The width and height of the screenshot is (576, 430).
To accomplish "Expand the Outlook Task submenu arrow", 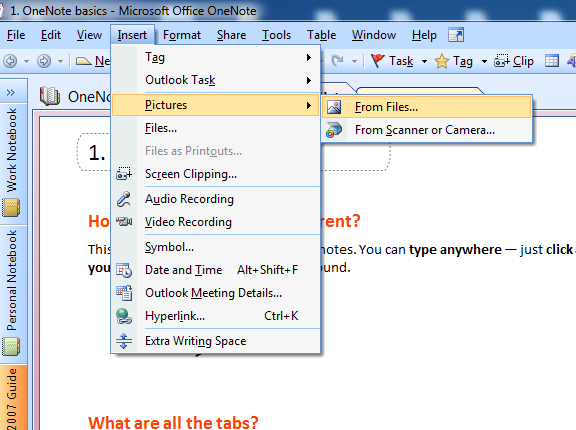I will (x=309, y=80).
